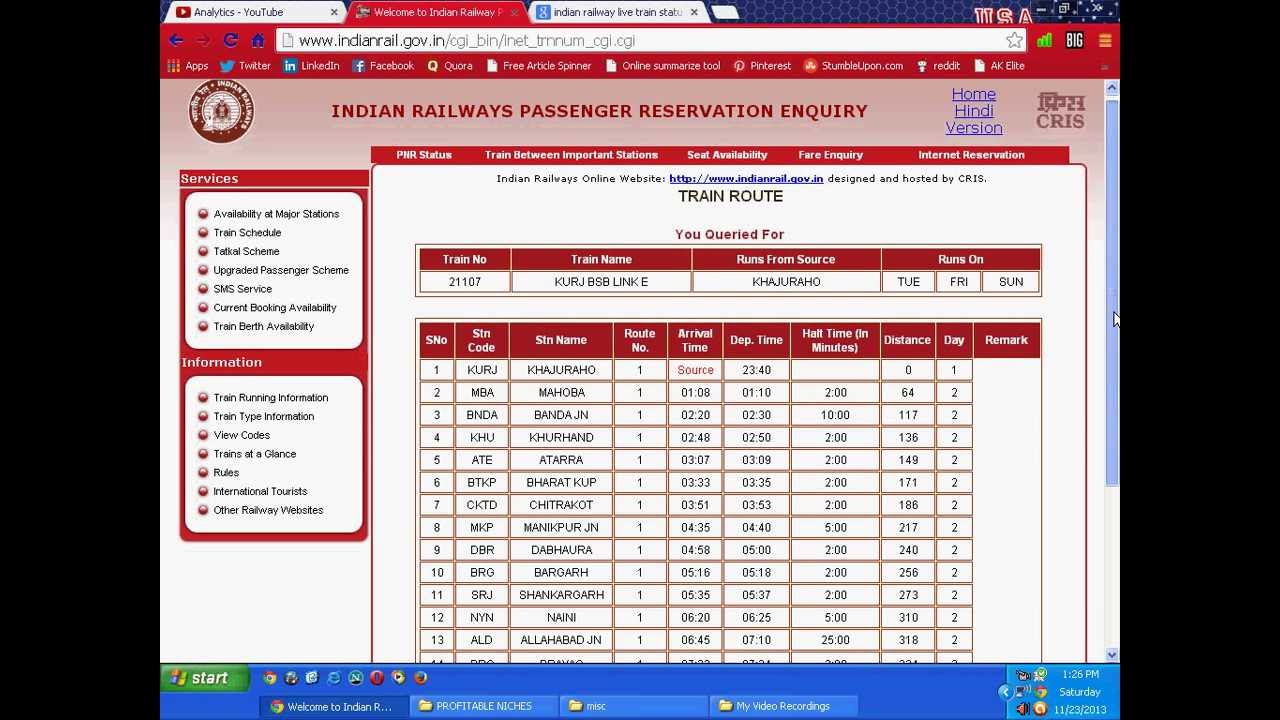Go back using the browser back arrow

tap(176, 40)
